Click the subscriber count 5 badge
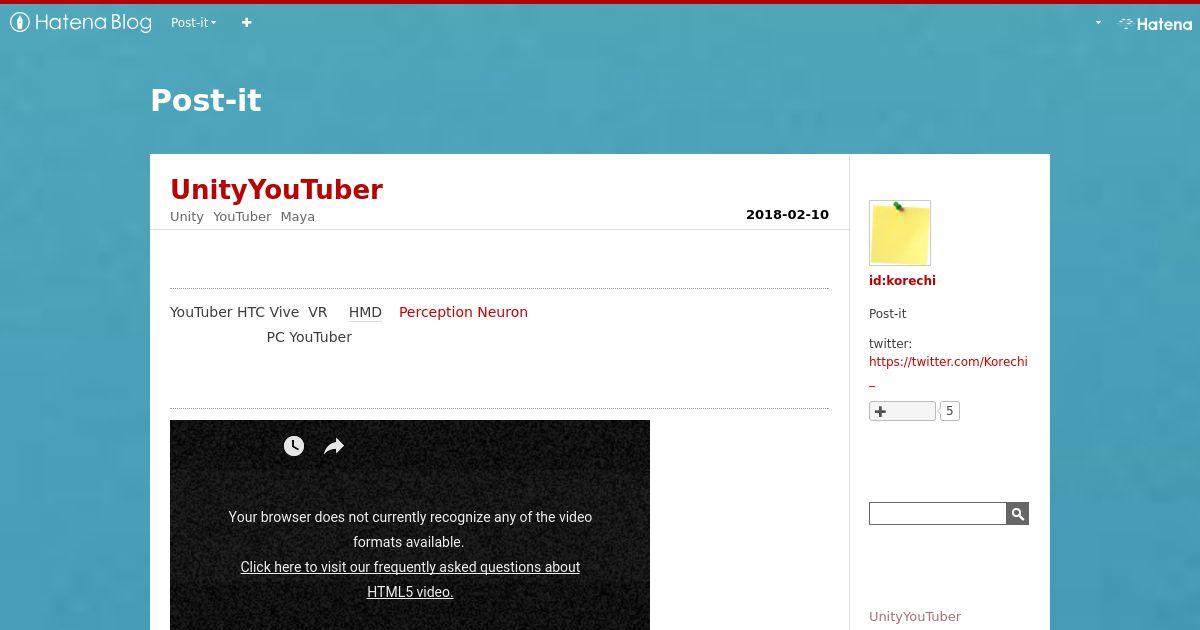Screen dimensions: 1200x630 point(950,411)
